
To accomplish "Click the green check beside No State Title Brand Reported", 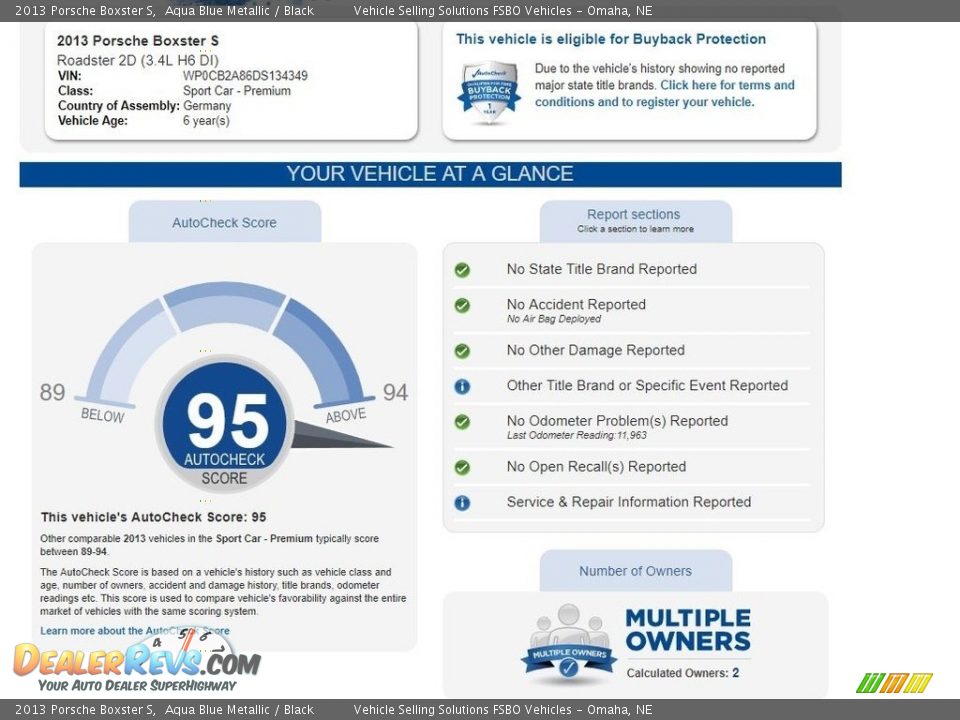I will coord(462,269).
